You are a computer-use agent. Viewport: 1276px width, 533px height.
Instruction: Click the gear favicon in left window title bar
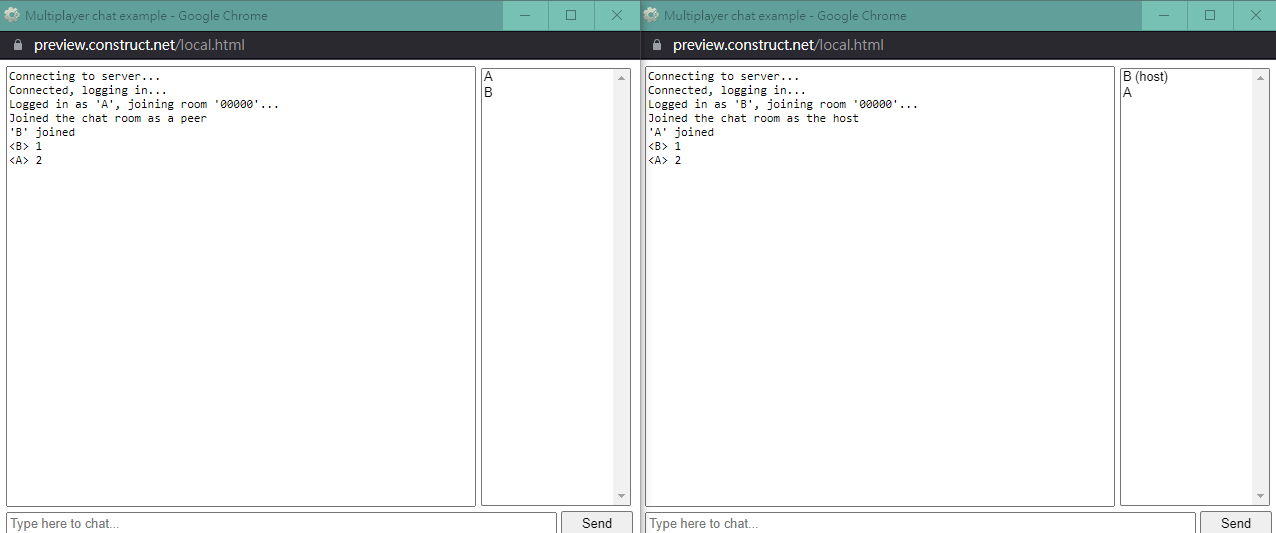[x=12, y=15]
